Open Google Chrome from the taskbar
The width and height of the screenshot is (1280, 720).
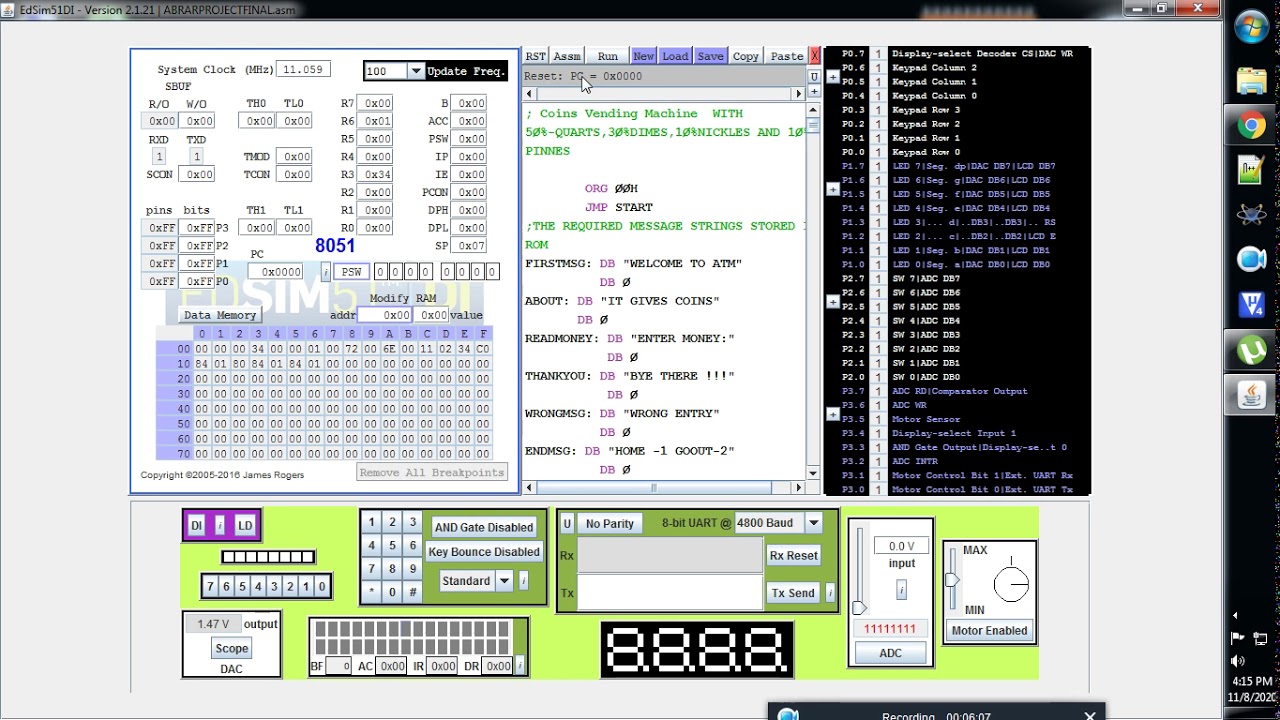[x=1251, y=126]
